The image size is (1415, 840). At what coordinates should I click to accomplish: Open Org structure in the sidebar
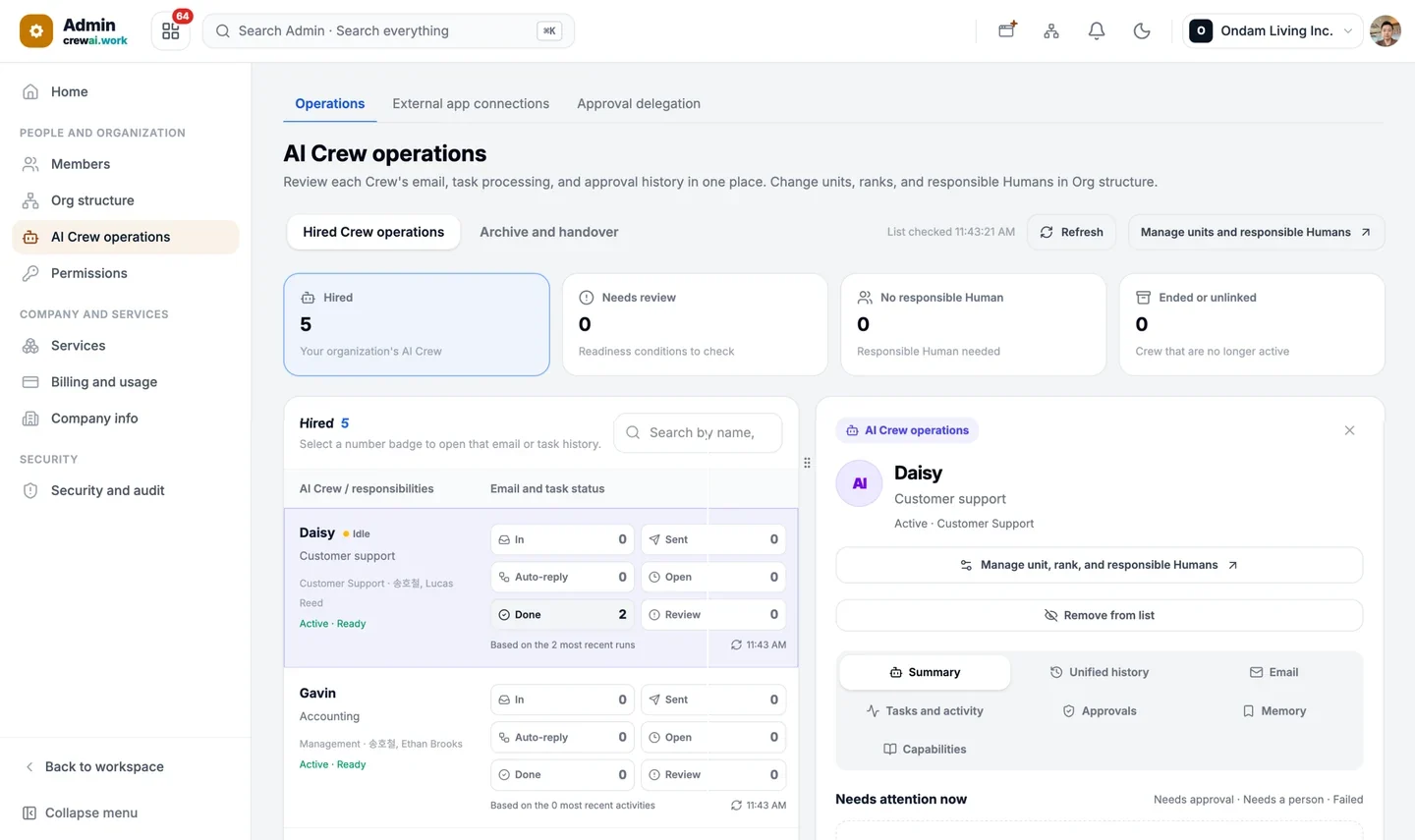[x=126, y=200]
